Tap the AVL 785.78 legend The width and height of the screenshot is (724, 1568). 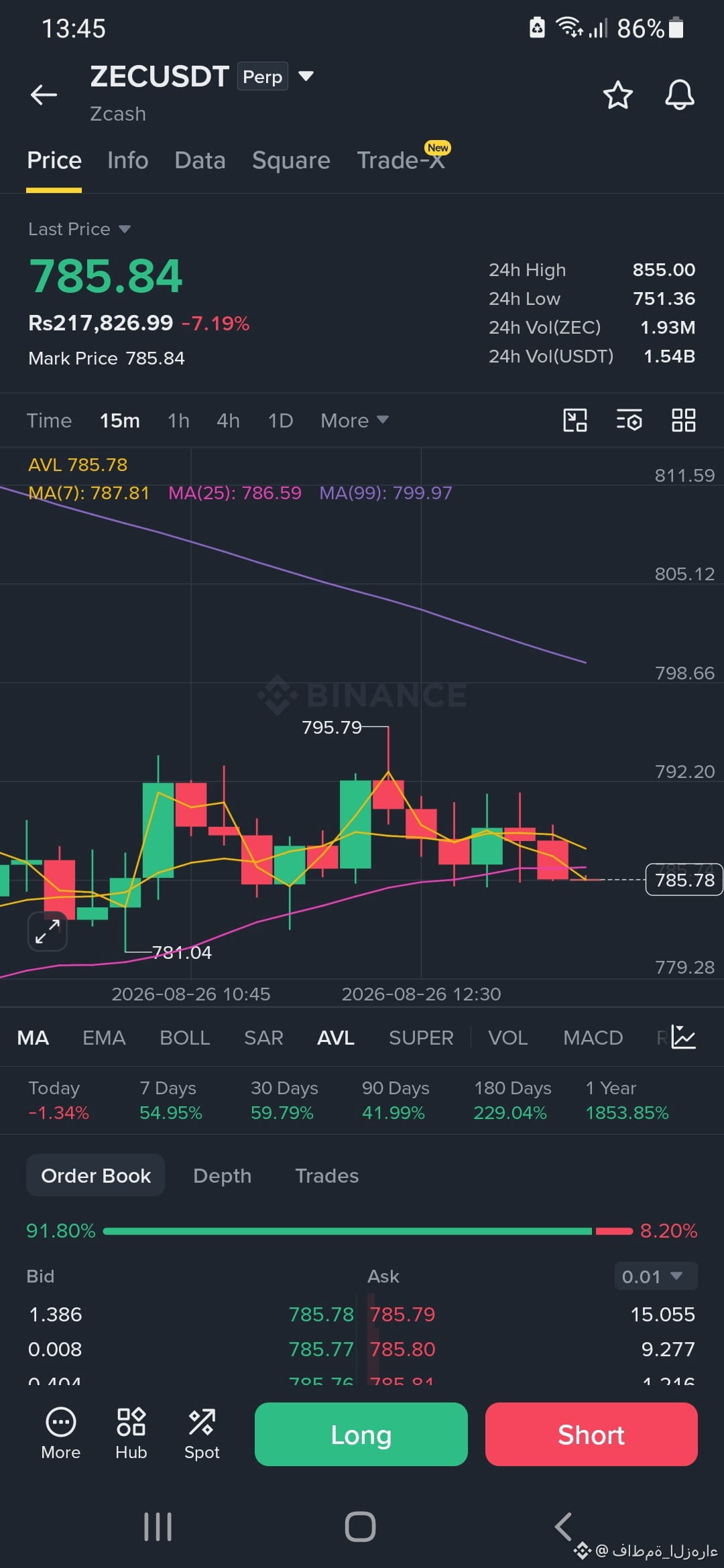click(x=78, y=464)
